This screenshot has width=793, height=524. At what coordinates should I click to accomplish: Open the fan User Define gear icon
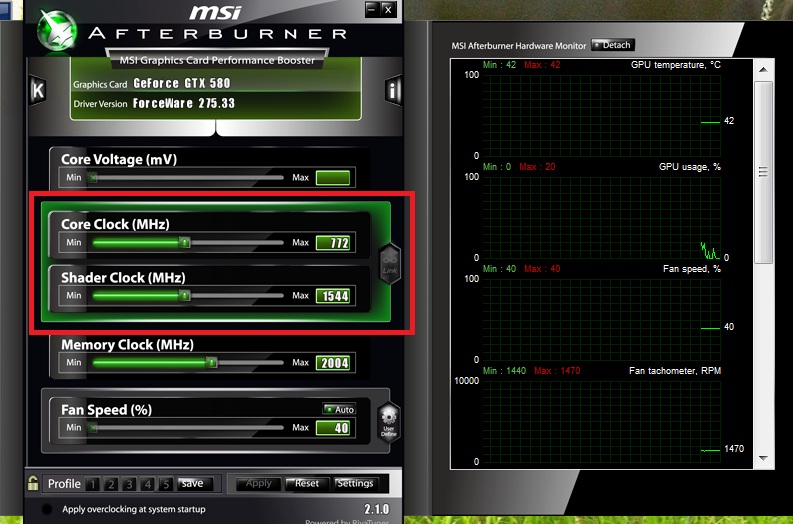pyautogui.click(x=388, y=422)
